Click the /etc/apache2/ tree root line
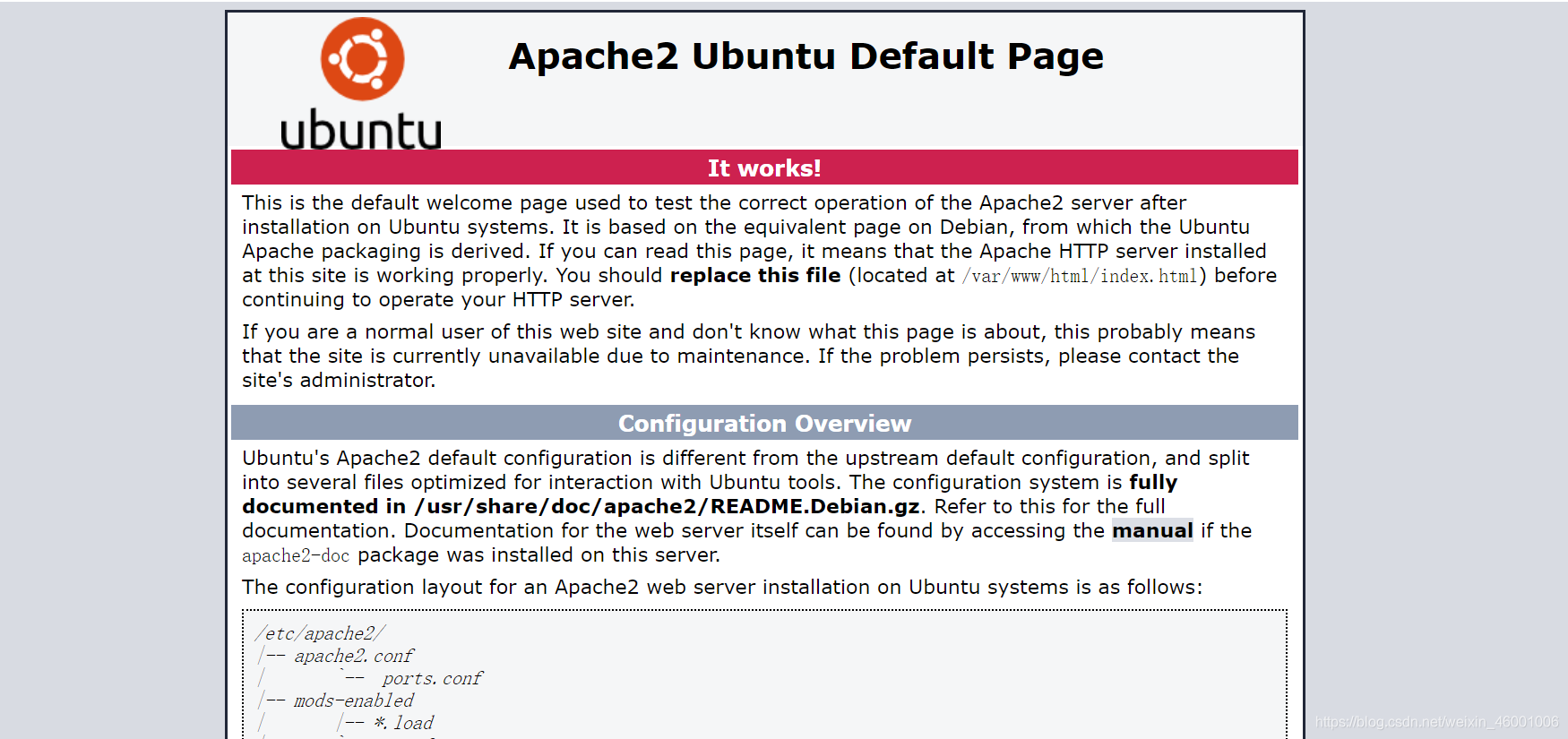The image size is (1568, 739). [x=320, y=633]
